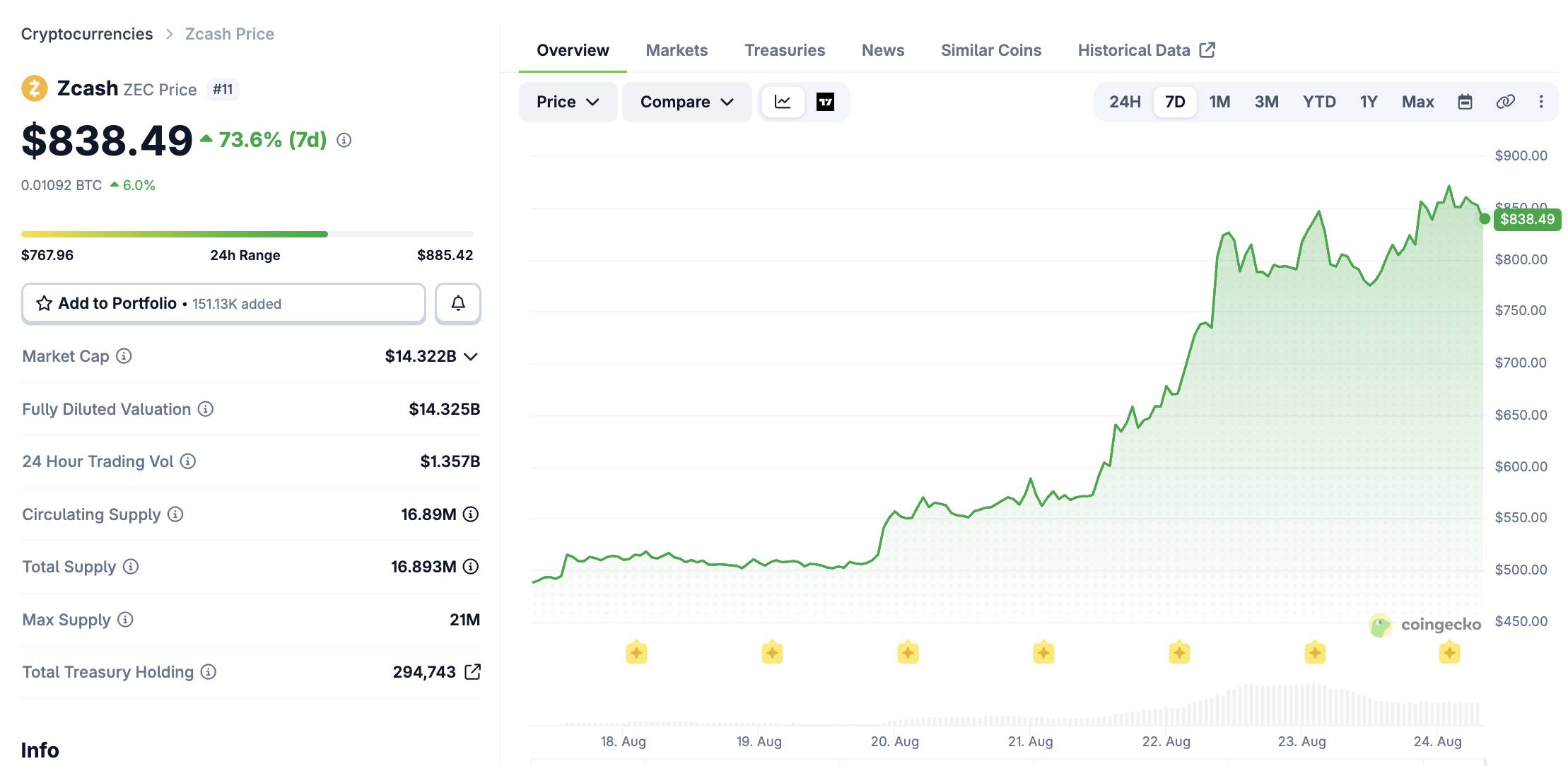Show Max Supply info icon

pyautogui.click(x=125, y=620)
